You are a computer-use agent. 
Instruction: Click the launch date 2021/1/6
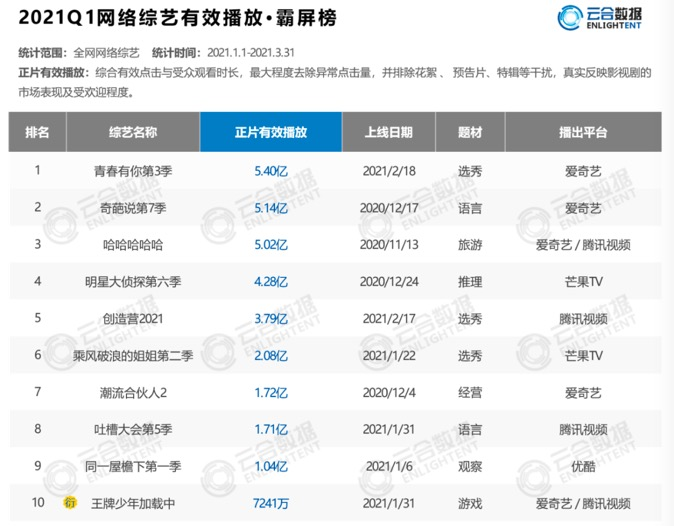click(x=389, y=466)
